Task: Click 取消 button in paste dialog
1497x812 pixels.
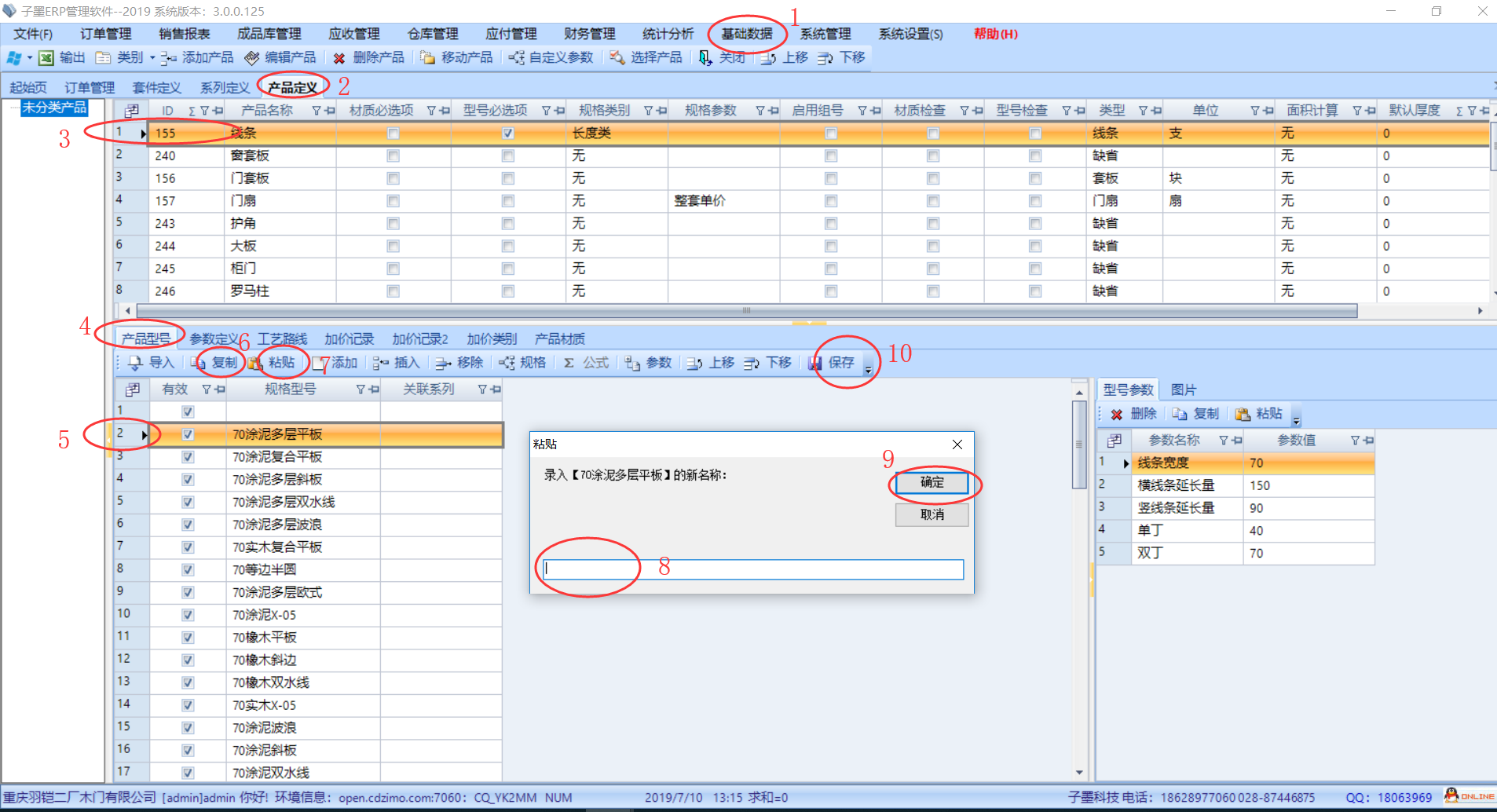Action: (932, 514)
